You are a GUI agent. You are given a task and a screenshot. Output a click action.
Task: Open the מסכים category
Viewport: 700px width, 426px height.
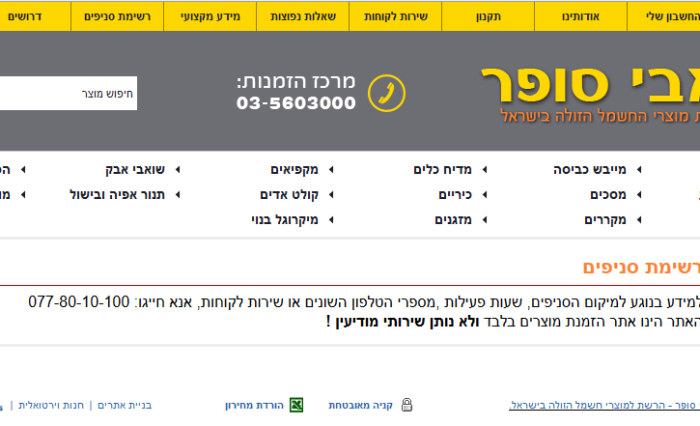pyautogui.click(x=608, y=195)
